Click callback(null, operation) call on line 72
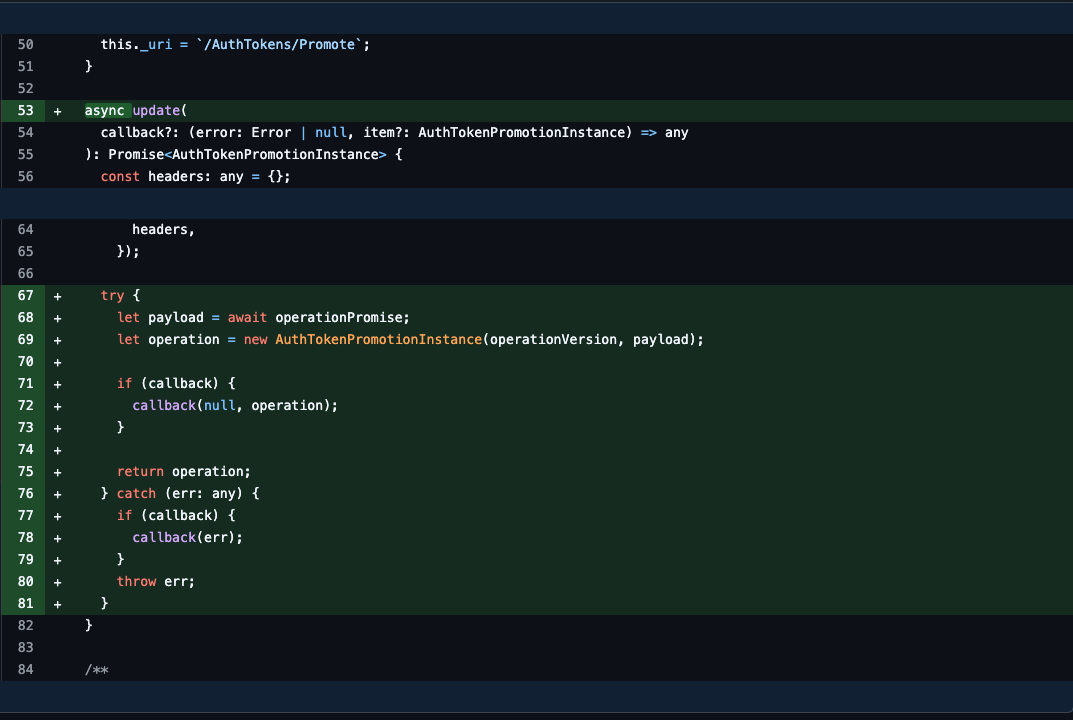 231,405
